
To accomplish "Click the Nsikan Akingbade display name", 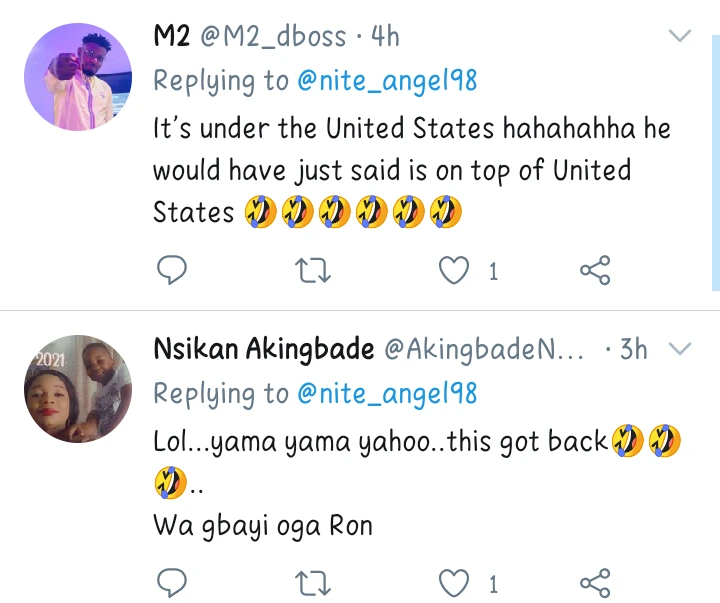I will click(264, 350).
